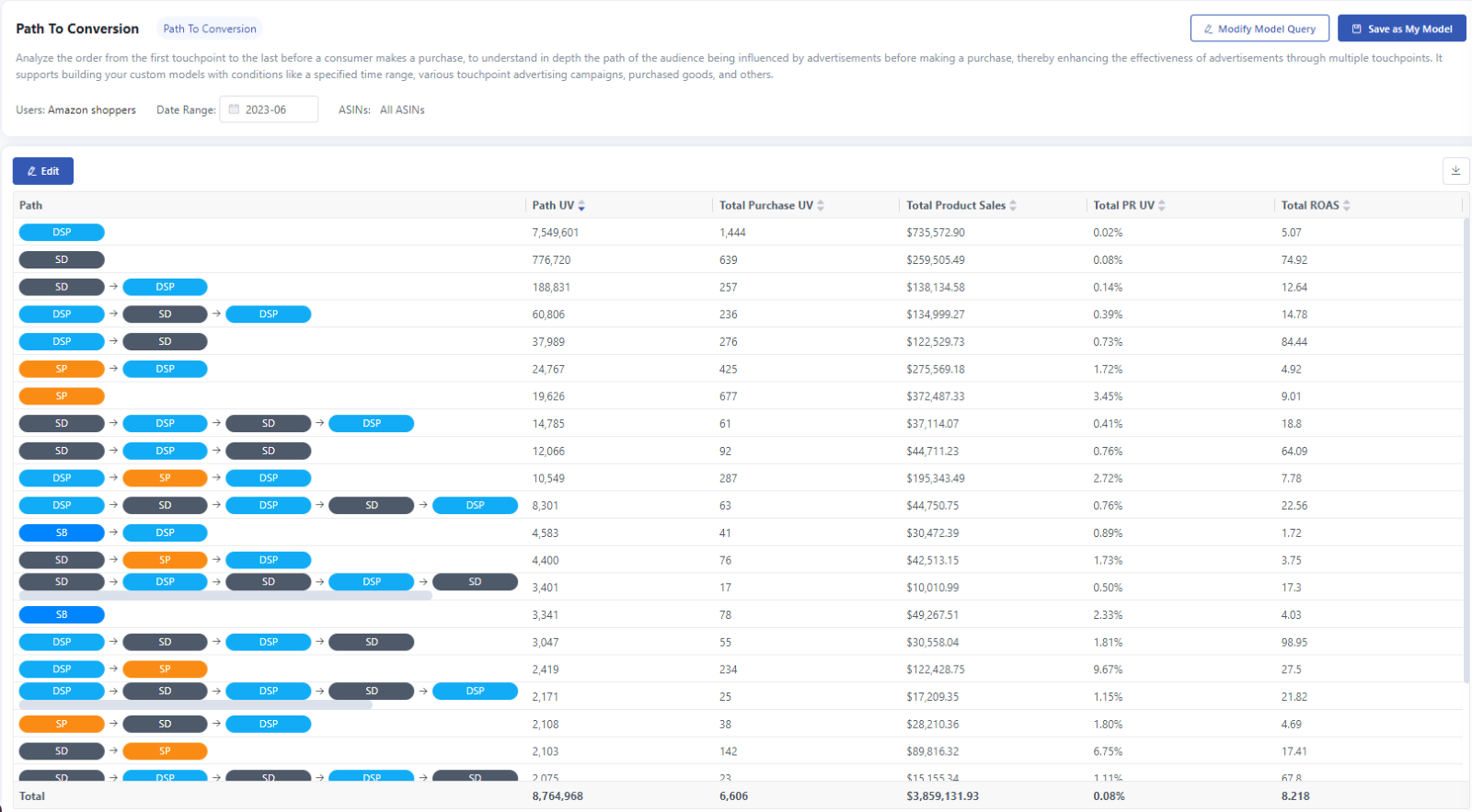Click the All ASINs value
The height and width of the screenshot is (812, 1472).
tap(402, 109)
